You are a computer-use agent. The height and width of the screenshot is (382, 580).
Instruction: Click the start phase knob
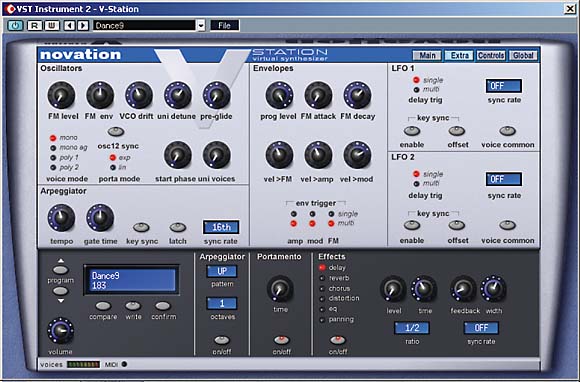[x=178, y=155]
